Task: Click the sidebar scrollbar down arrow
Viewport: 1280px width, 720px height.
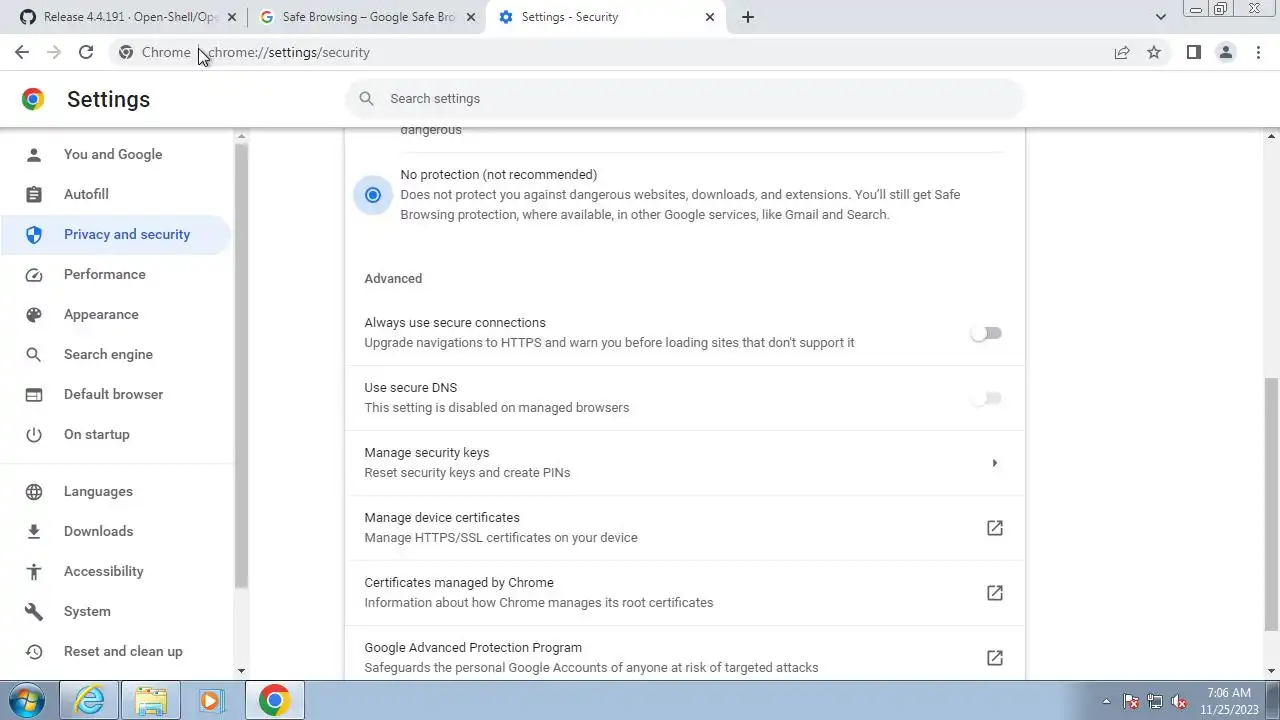Action: click(x=241, y=671)
